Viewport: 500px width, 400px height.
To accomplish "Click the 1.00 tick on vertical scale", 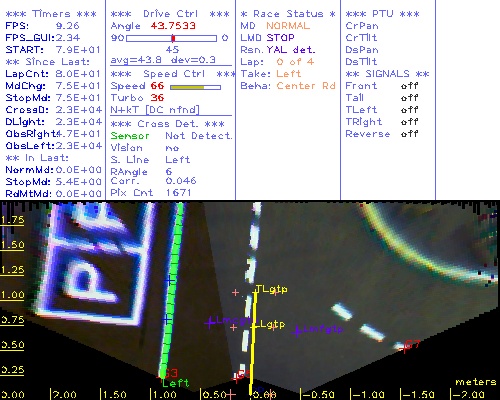I will [12, 295].
